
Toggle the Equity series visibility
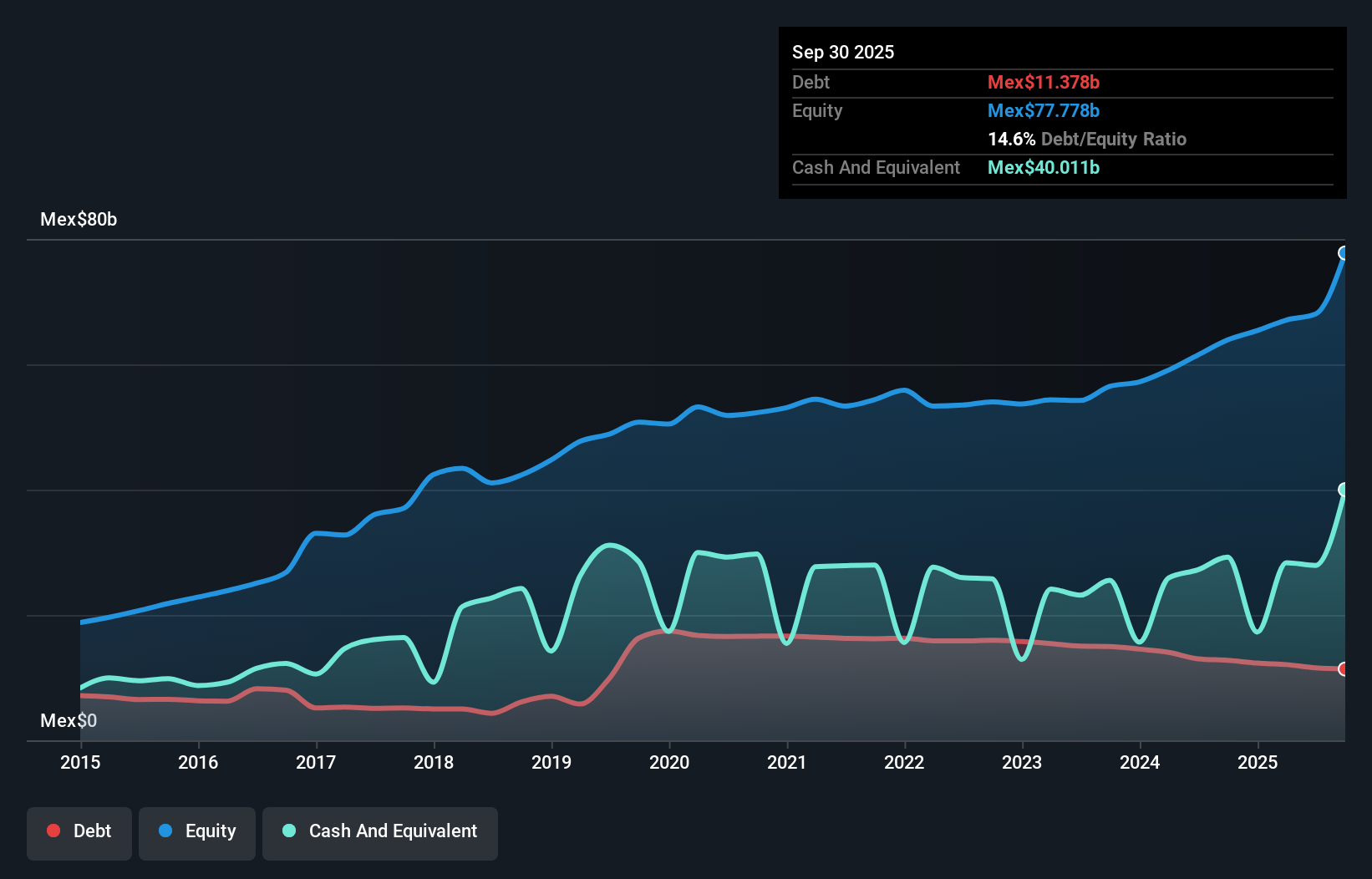click(x=197, y=831)
